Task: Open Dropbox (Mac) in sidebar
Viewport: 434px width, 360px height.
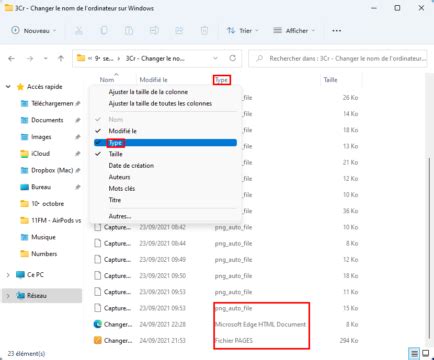Action: (x=47, y=170)
